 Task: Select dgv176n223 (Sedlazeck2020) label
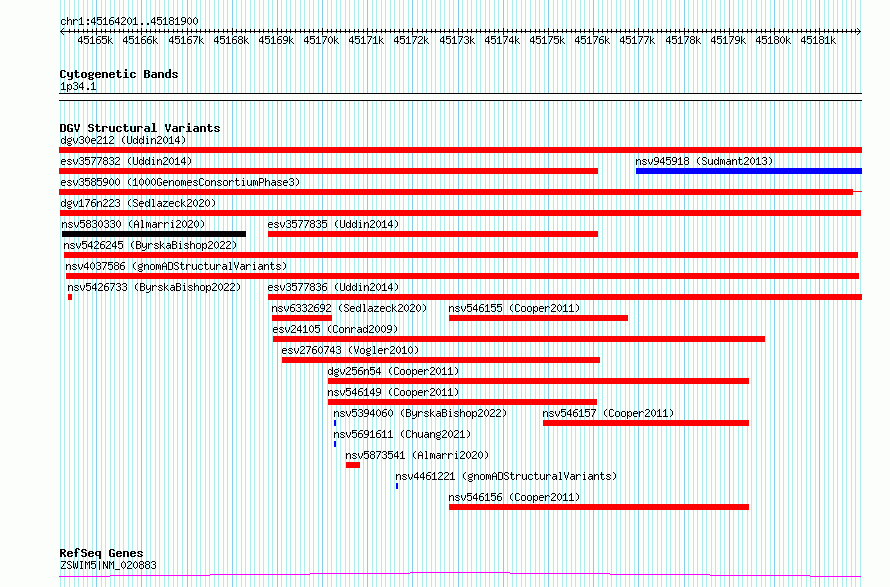tap(138, 203)
